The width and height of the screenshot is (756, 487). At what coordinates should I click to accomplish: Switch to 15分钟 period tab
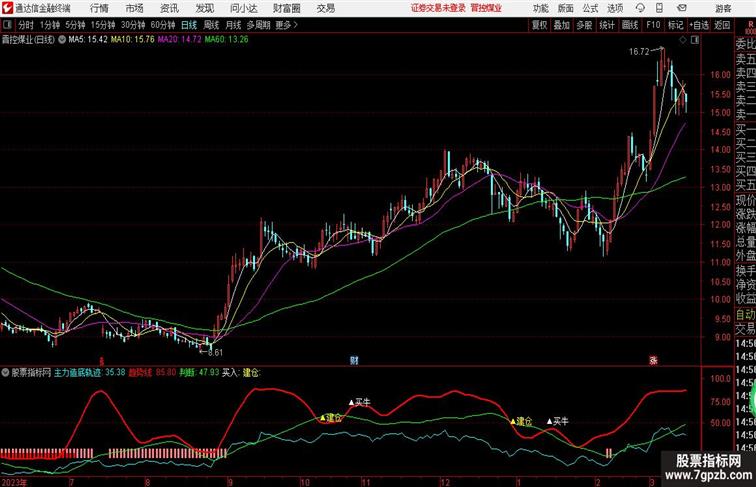pos(103,25)
